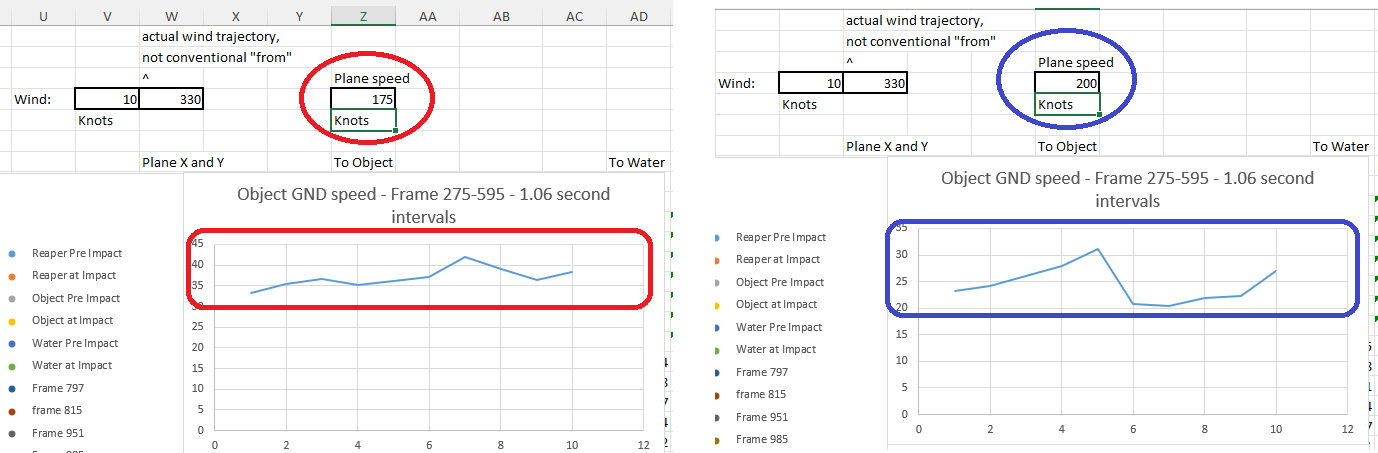Click the "To Water" cell in column AD
The width and height of the screenshot is (1378, 453).
pyautogui.click(x=637, y=162)
